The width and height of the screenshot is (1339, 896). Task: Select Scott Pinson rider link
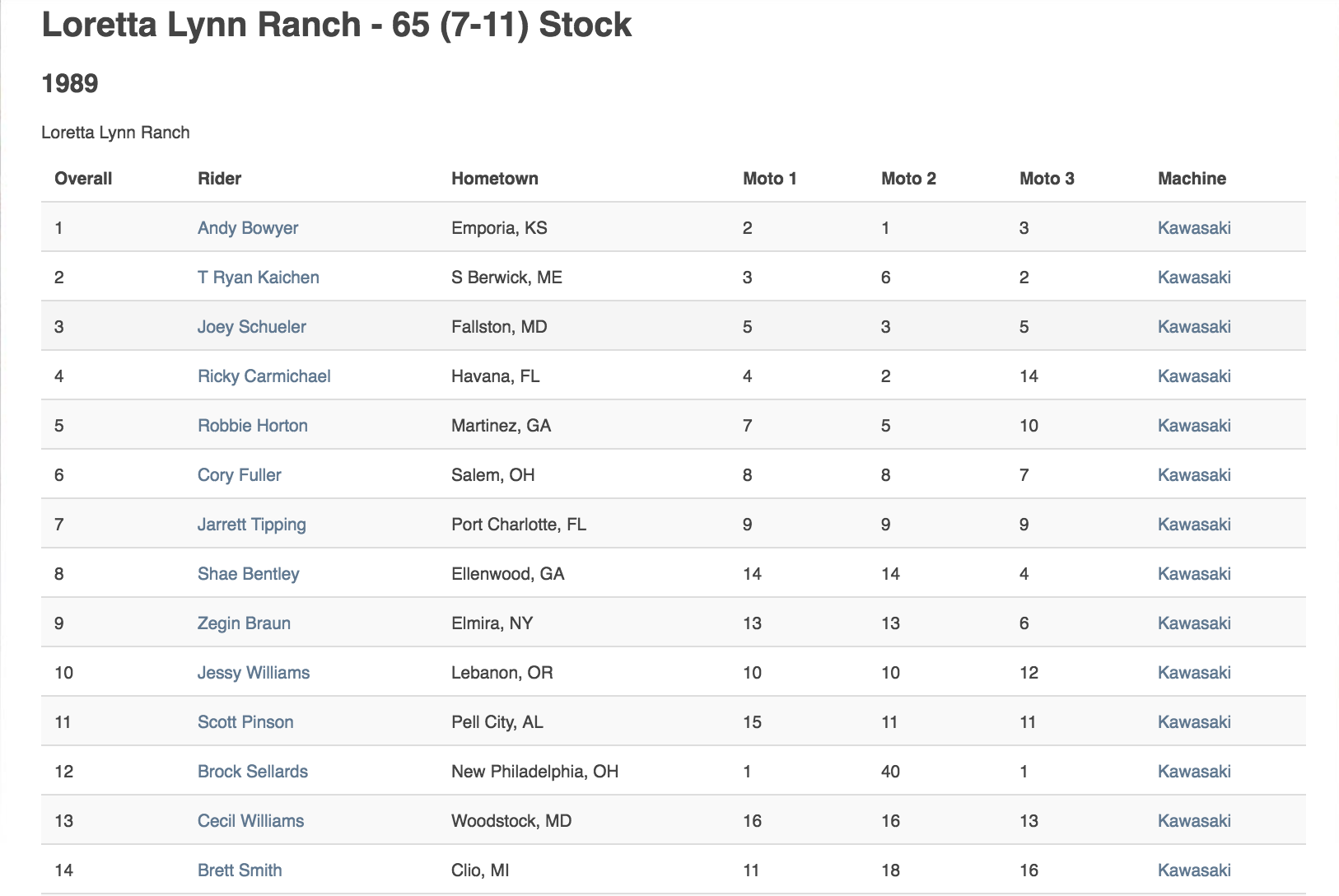tap(245, 722)
